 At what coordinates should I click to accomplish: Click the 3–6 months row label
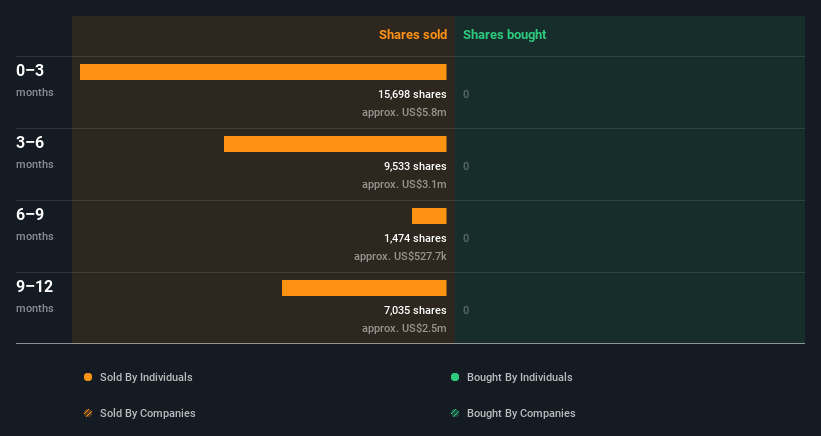tap(35, 152)
